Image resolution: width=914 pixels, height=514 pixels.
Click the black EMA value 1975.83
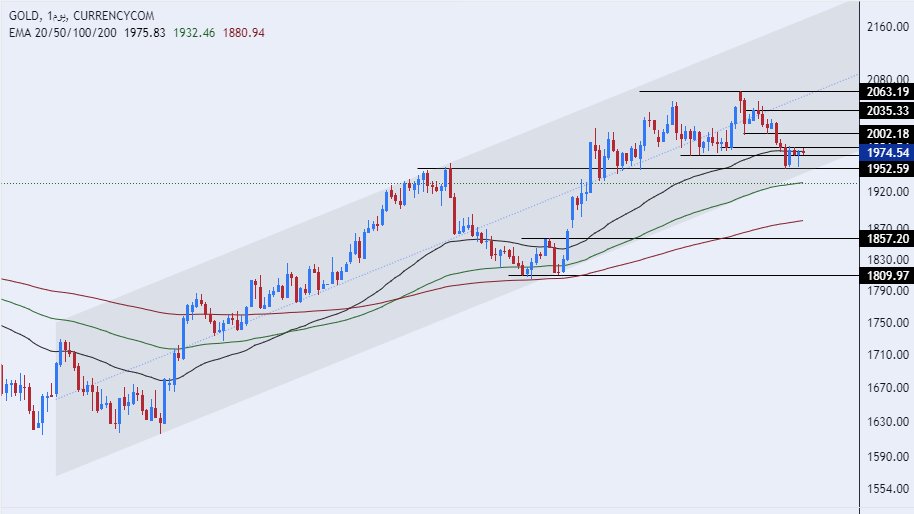click(x=145, y=32)
